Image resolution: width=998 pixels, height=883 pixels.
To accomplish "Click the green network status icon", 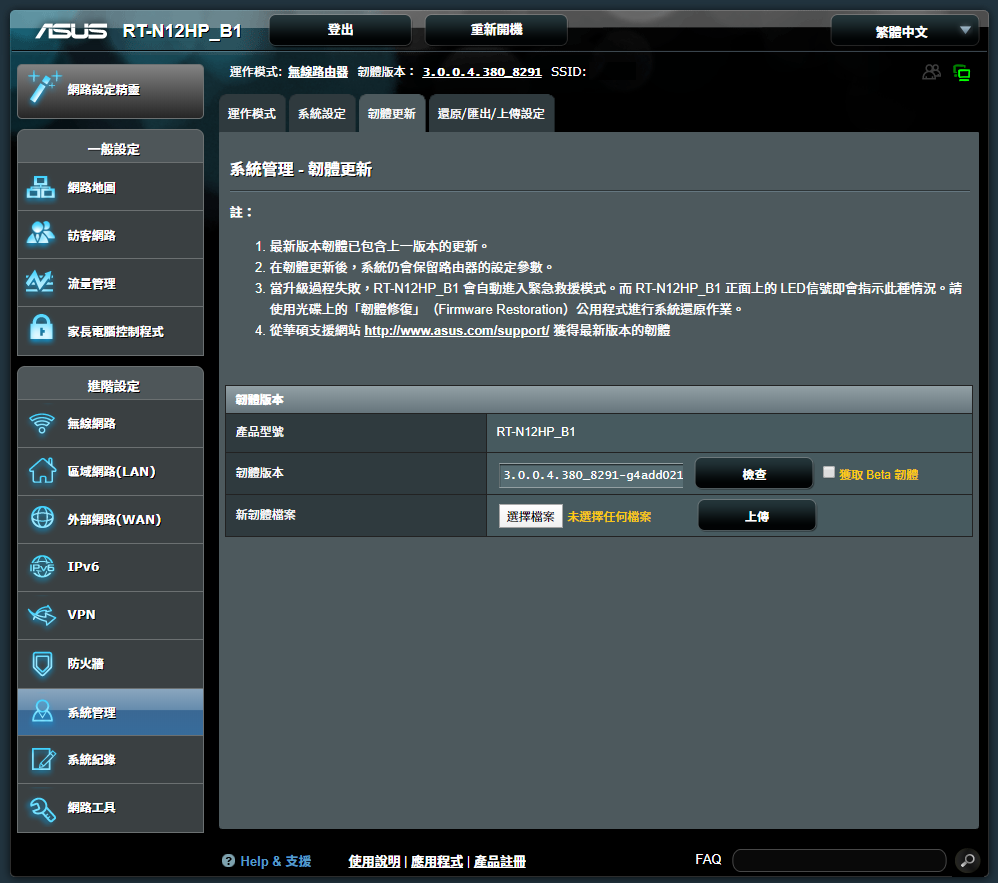I will [x=962, y=73].
